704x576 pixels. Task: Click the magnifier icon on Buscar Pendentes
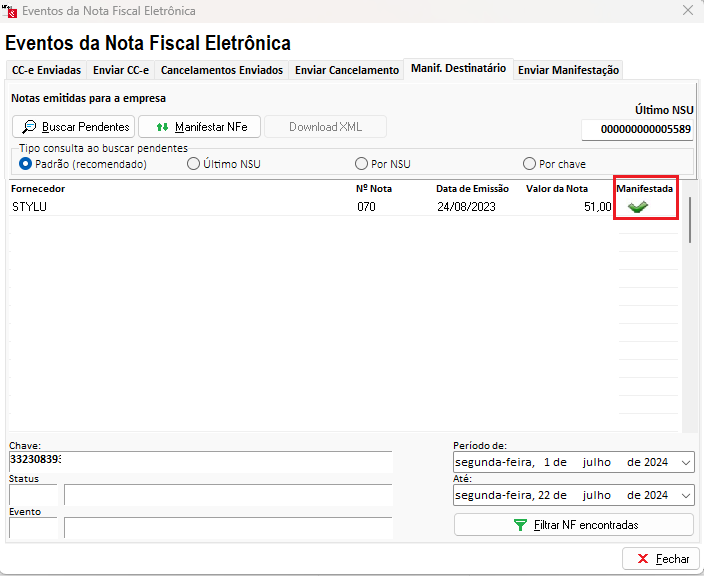[x=29, y=127]
